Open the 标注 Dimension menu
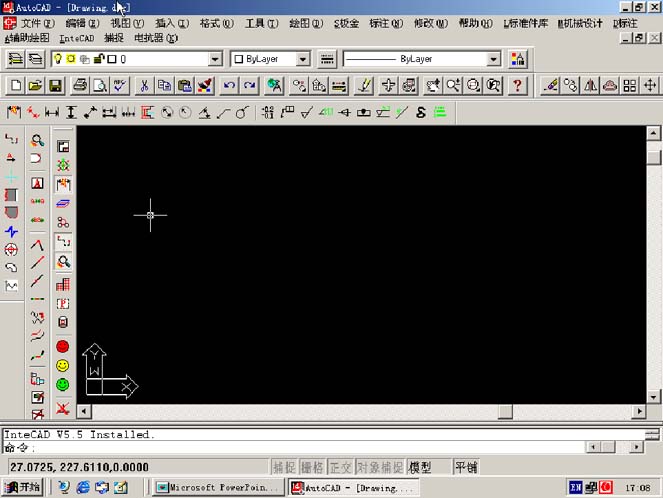 coord(386,23)
